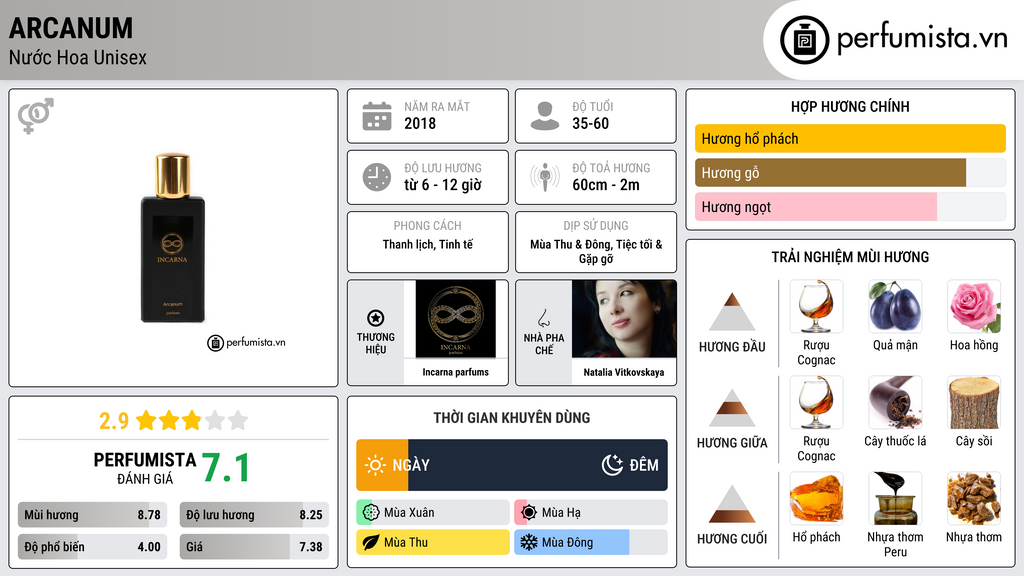
Task: Click the 2.9 user rating number
Action: point(114,421)
